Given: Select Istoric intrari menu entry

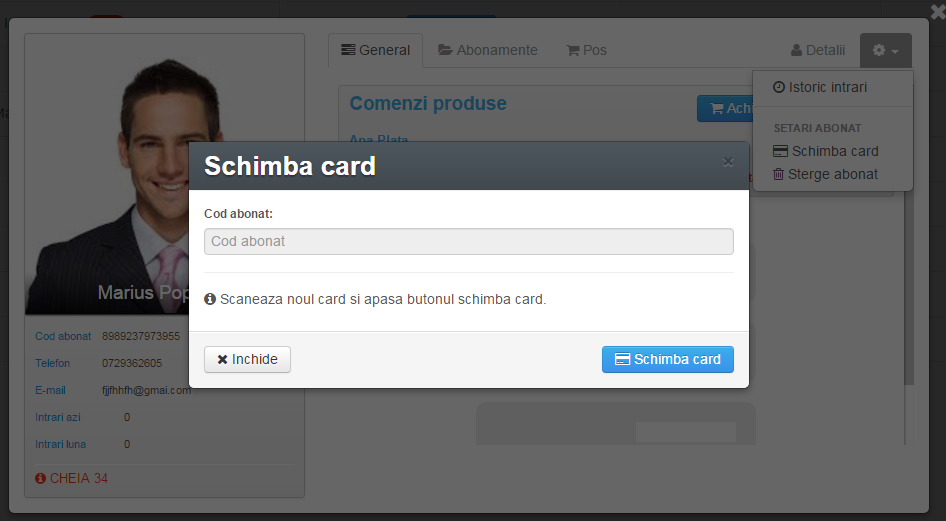Looking at the screenshot, I should (820, 87).
